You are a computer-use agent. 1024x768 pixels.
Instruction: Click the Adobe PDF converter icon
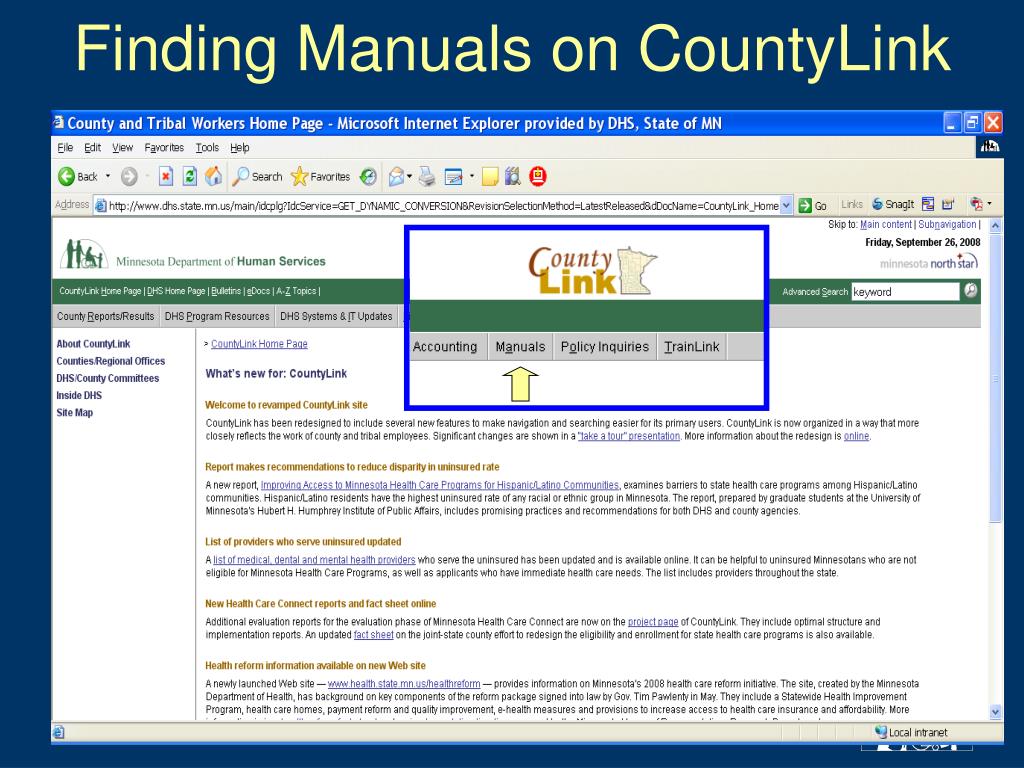pos(976,204)
